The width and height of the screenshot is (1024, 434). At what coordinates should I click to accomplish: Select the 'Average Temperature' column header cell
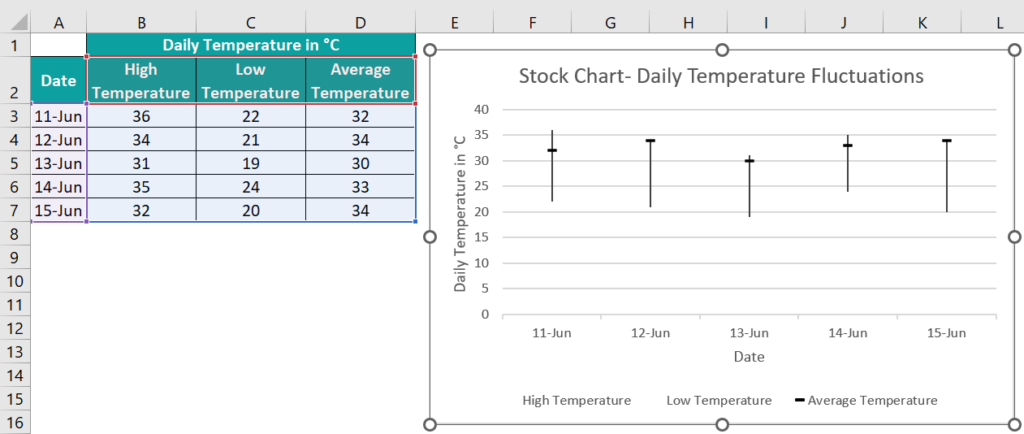(x=360, y=80)
